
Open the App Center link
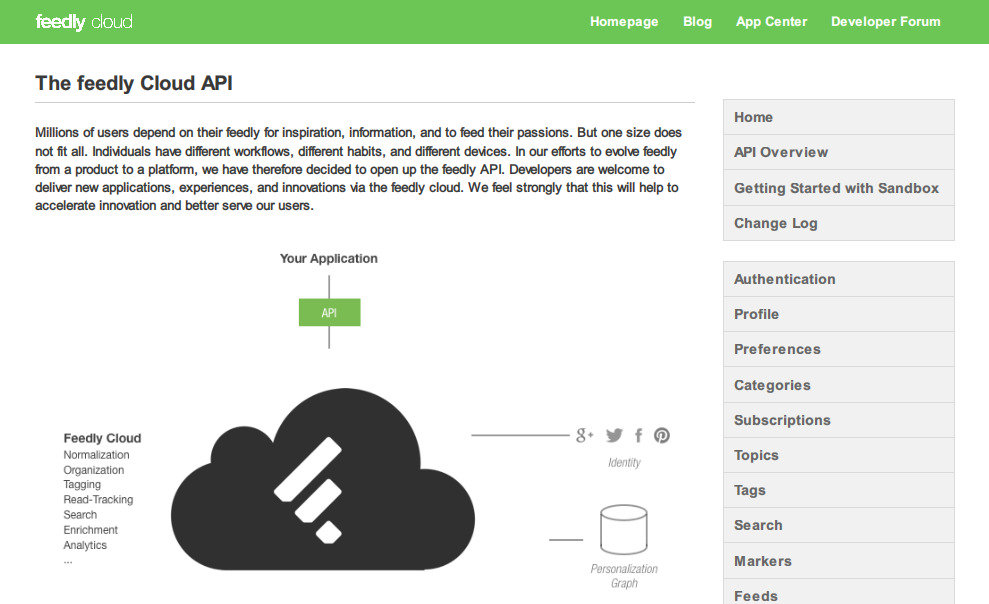(x=771, y=21)
